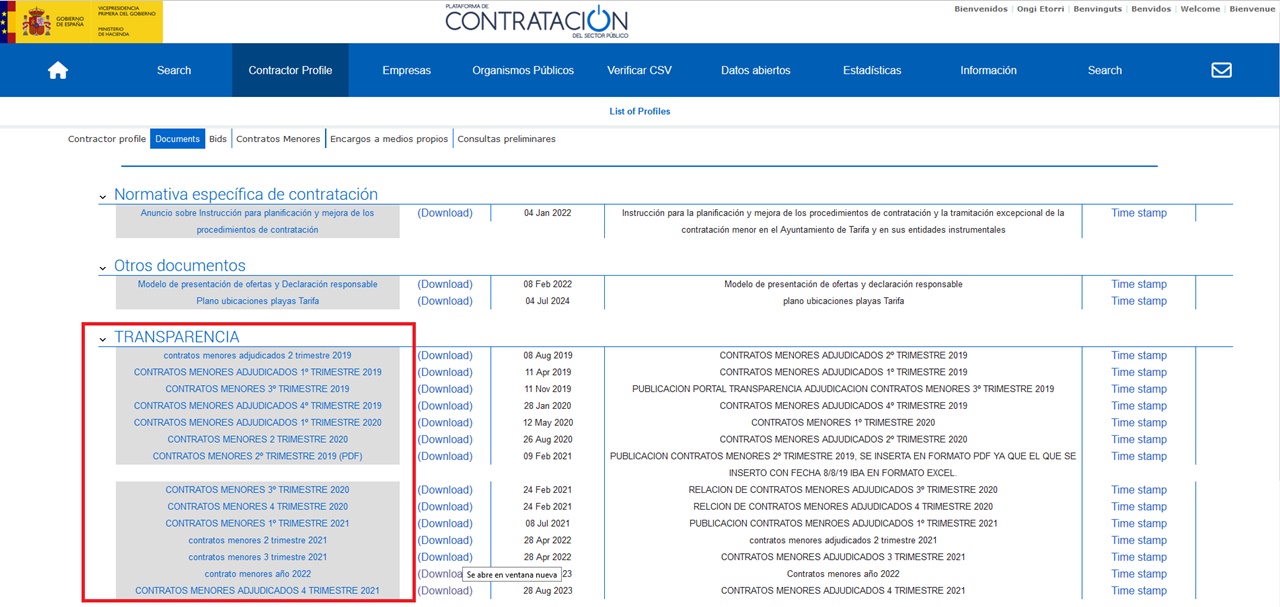Open the Modelo de presentación de ofertas document
Screen dimensions: 1280x607
click(x=257, y=284)
